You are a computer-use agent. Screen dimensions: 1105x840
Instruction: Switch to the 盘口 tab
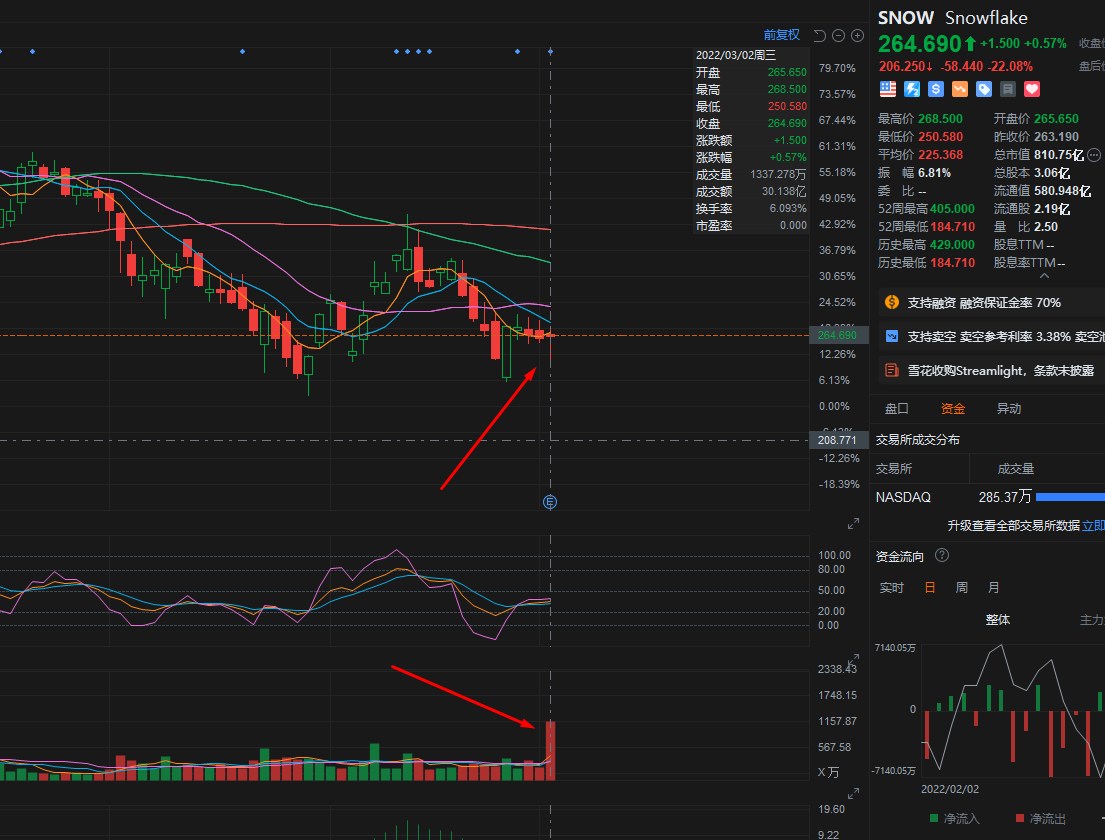tap(896, 409)
